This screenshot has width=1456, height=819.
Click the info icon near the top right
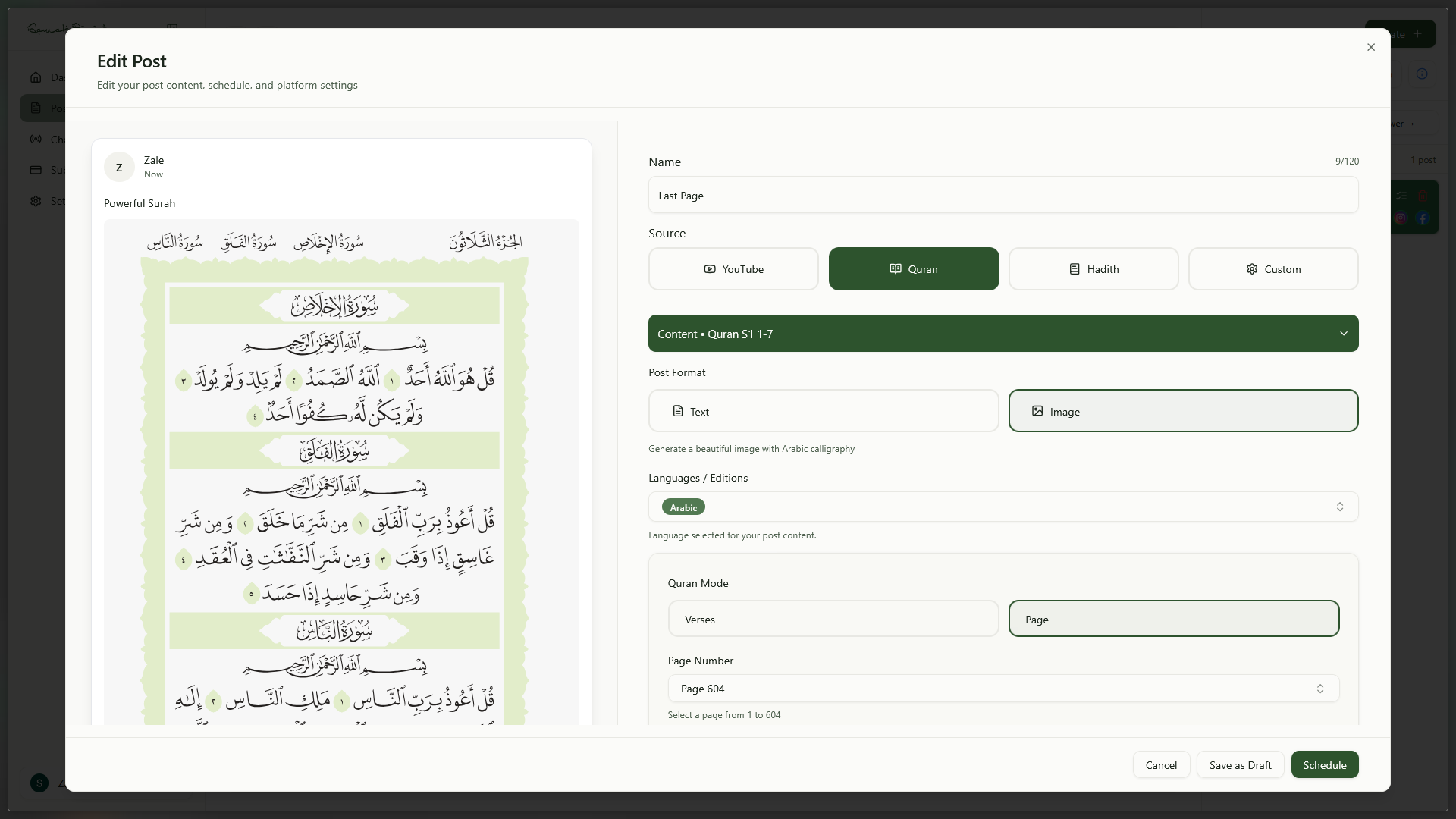click(1422, 74)
